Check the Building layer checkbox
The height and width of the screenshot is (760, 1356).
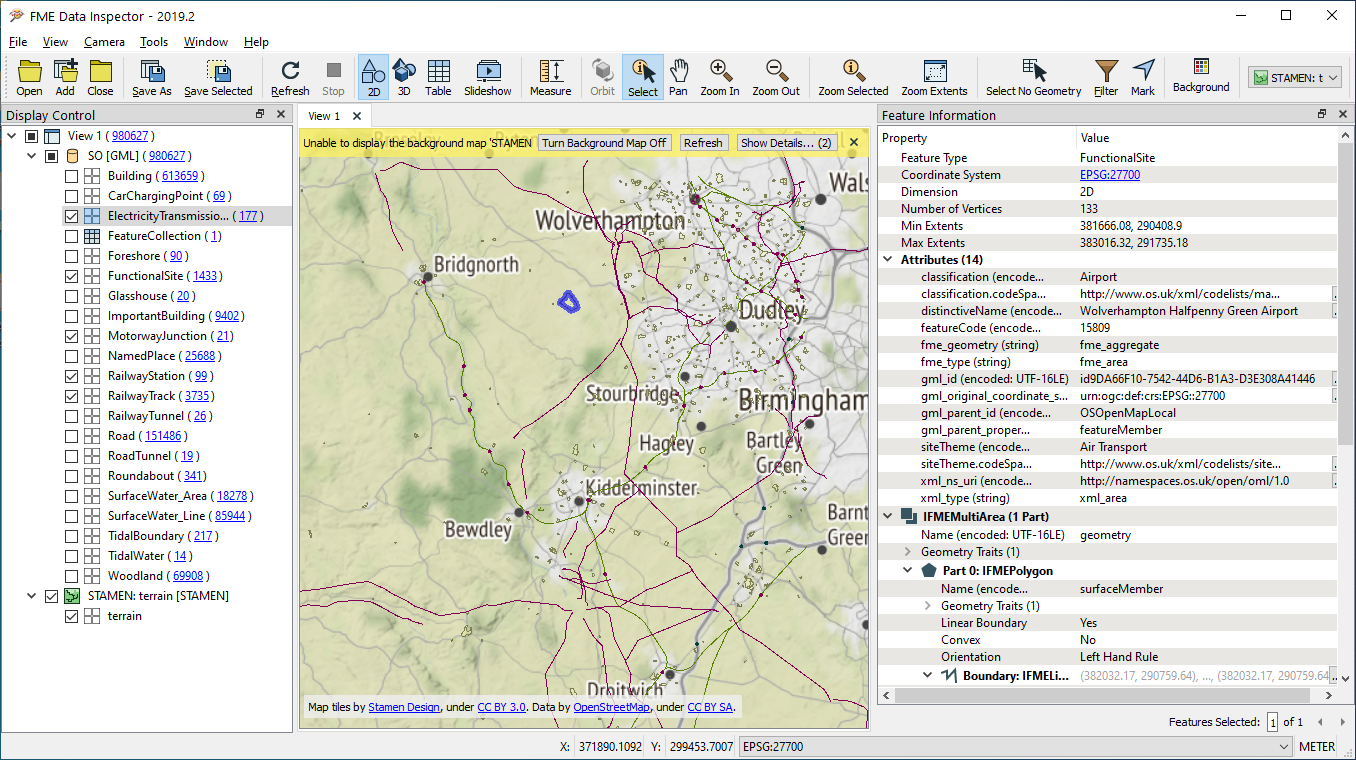pos(71,176)
